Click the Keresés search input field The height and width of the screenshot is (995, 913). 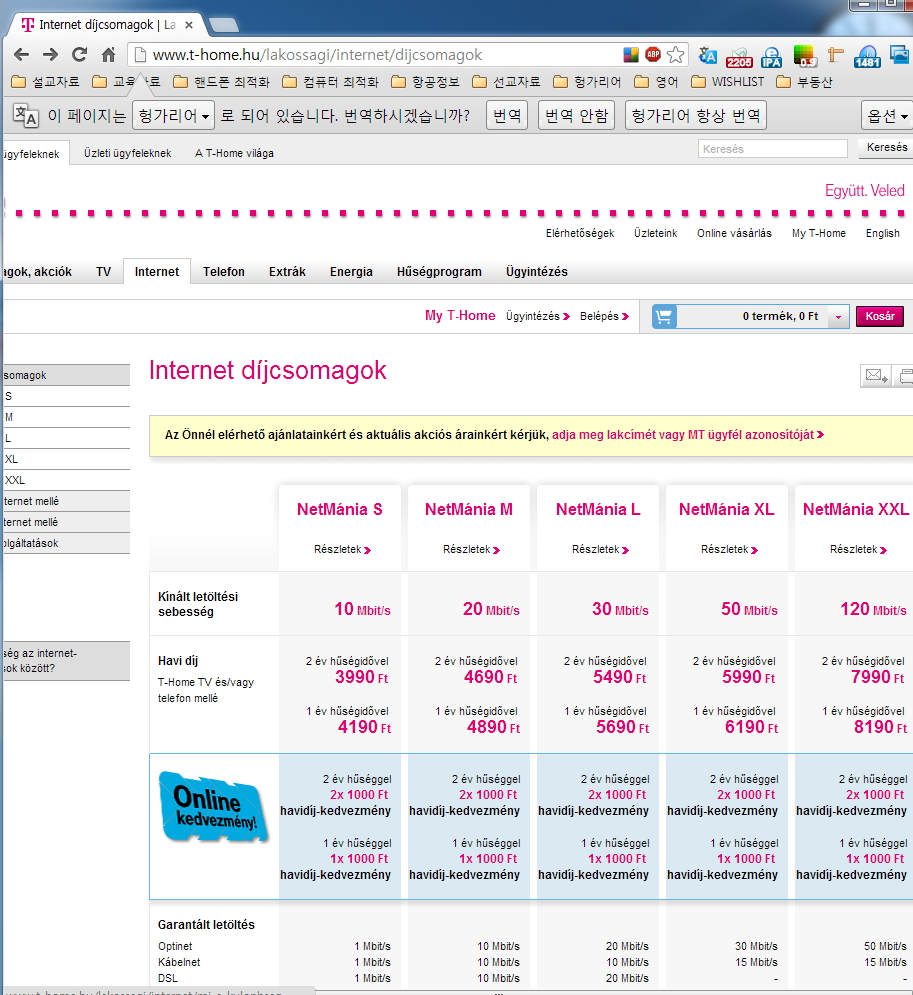(x=772, y=148)
